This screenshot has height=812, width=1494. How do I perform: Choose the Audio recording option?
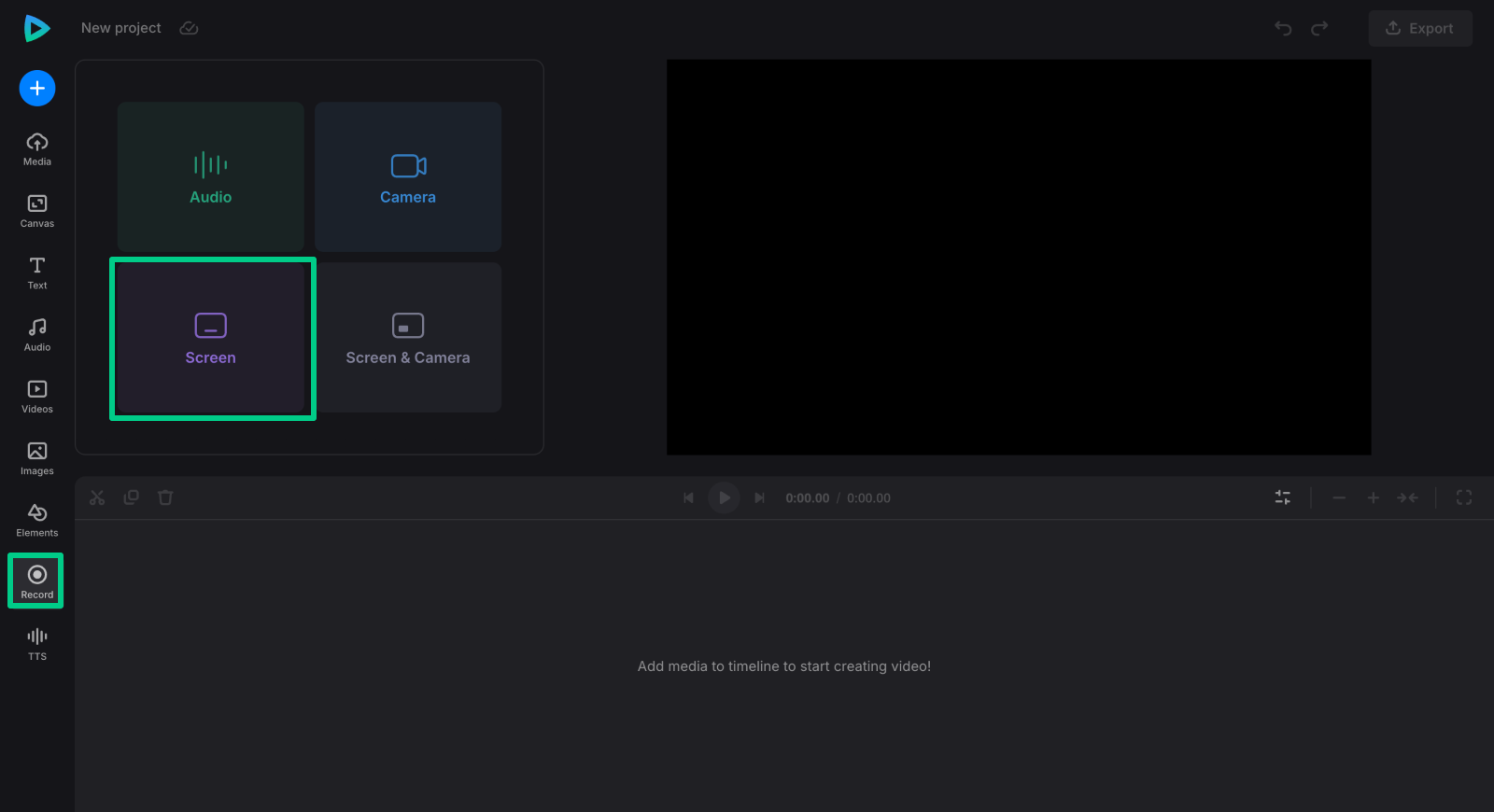tap(211, 176)
